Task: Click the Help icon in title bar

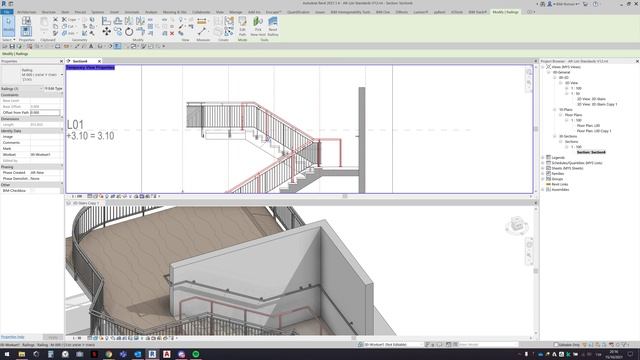Action: coord(596,4)
